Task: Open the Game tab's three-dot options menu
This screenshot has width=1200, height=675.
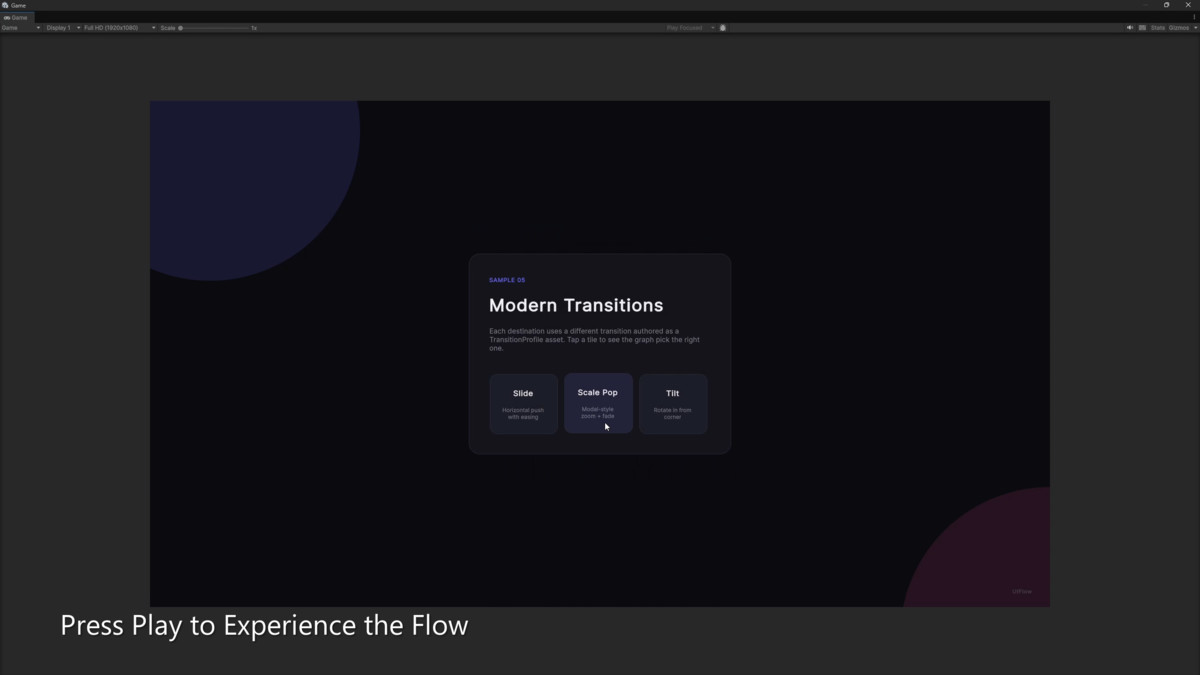Action: 1194,17
